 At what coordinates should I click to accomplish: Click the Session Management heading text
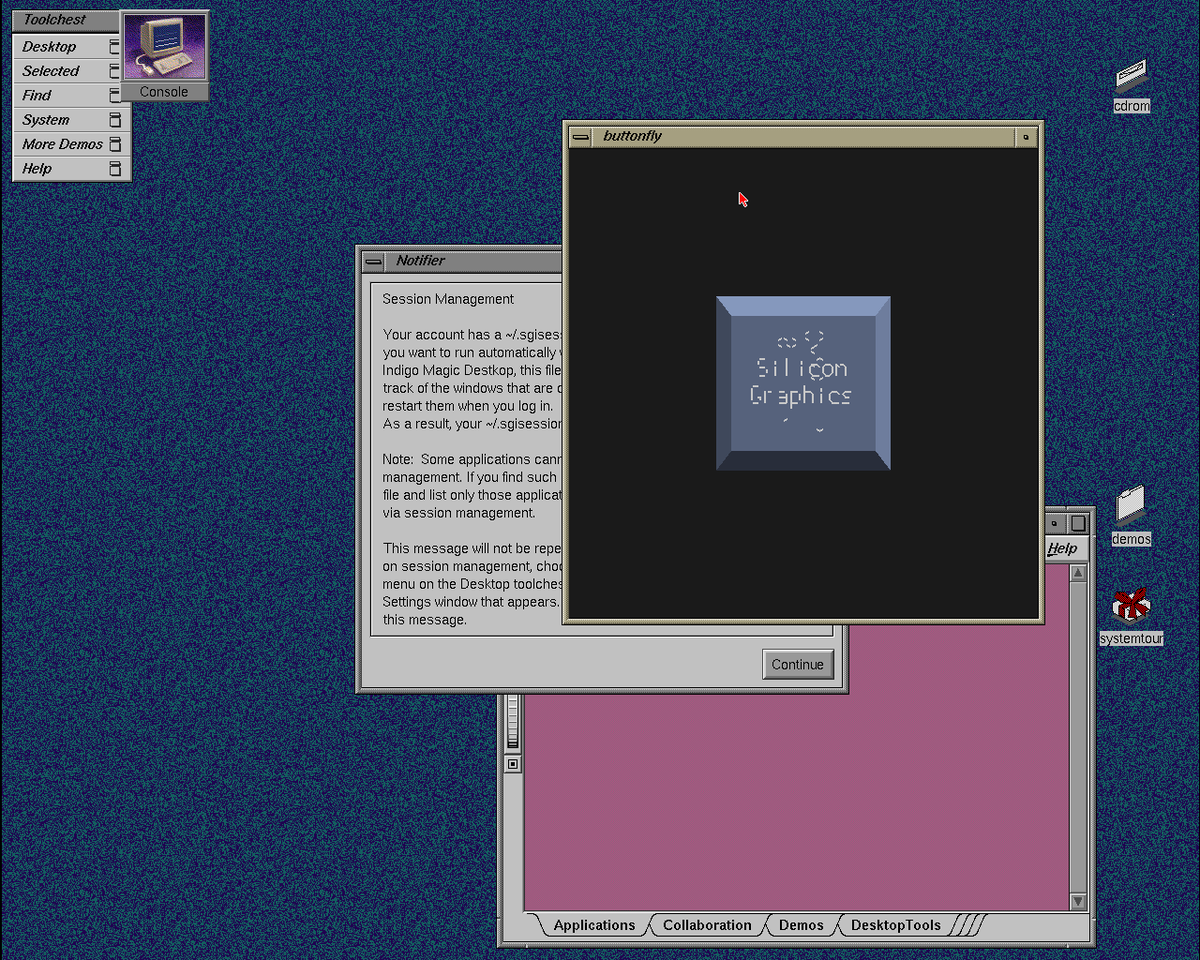448,299
